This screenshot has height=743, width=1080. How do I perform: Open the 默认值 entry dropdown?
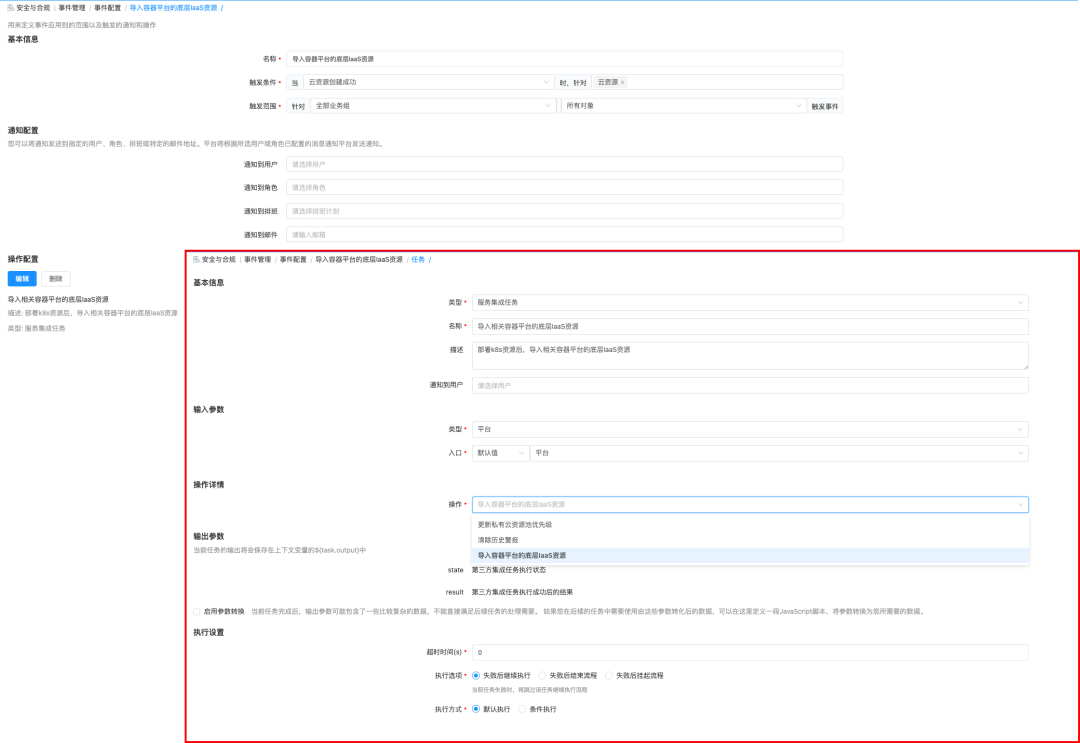pyautogui.click(x=500, y=452)
